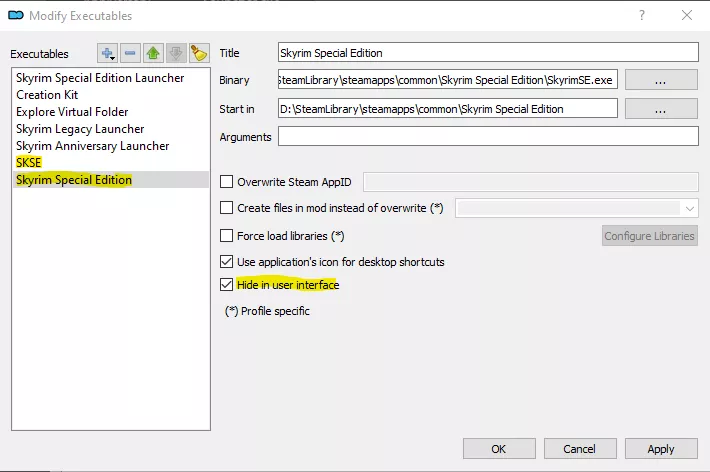Move executable up with green arrow
This screenshot has width=710, height=472.
[153, 53]
